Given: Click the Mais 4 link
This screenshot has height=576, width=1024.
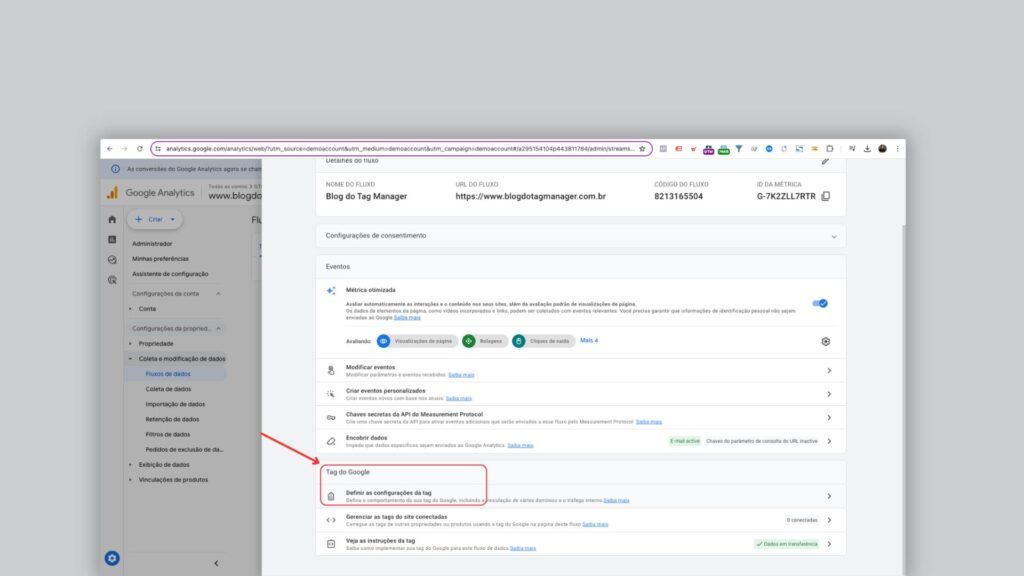Looking at the screenshot, I should [x=589, y=340].
